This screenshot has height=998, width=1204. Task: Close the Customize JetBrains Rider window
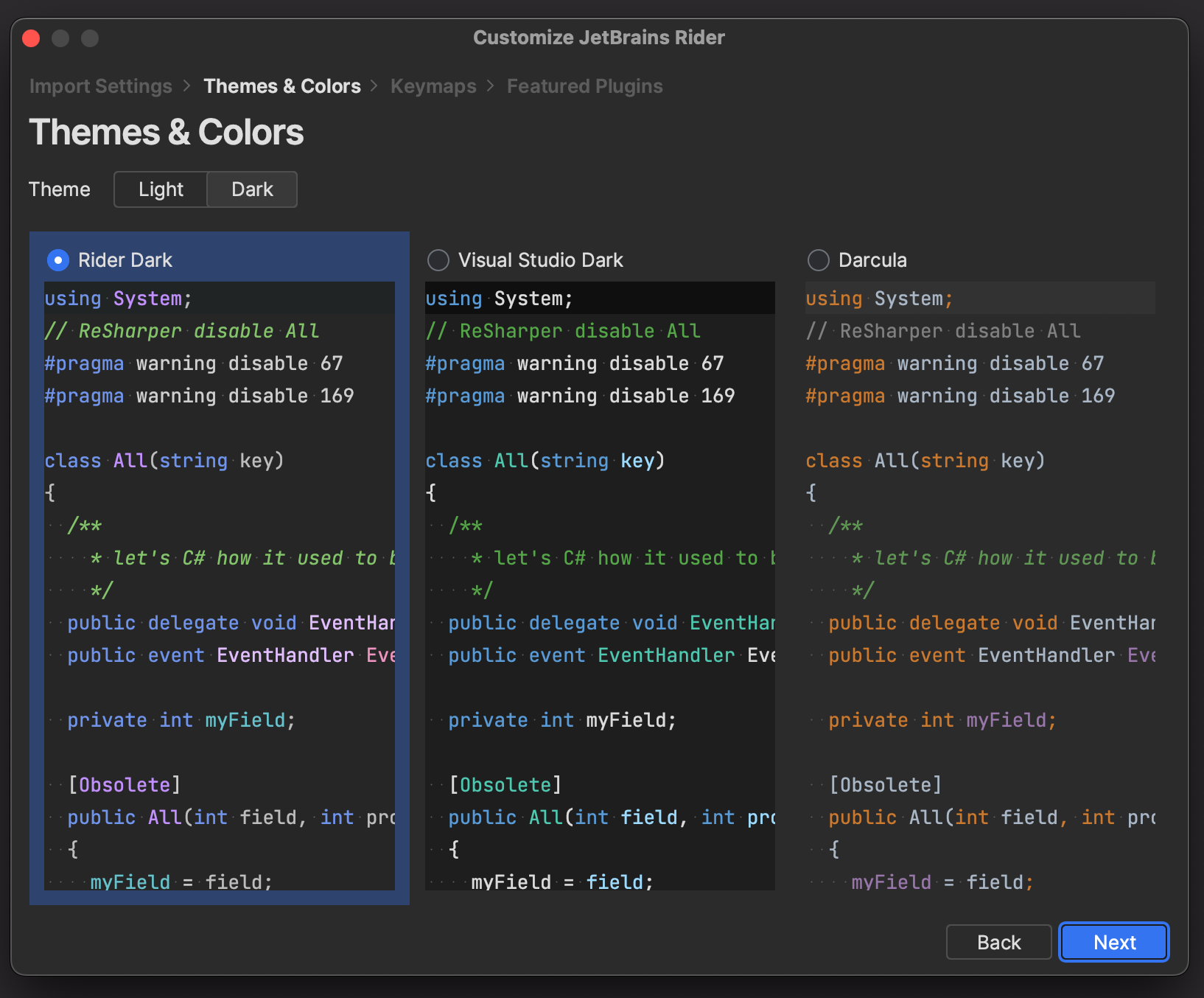click(x=31, y=38)
